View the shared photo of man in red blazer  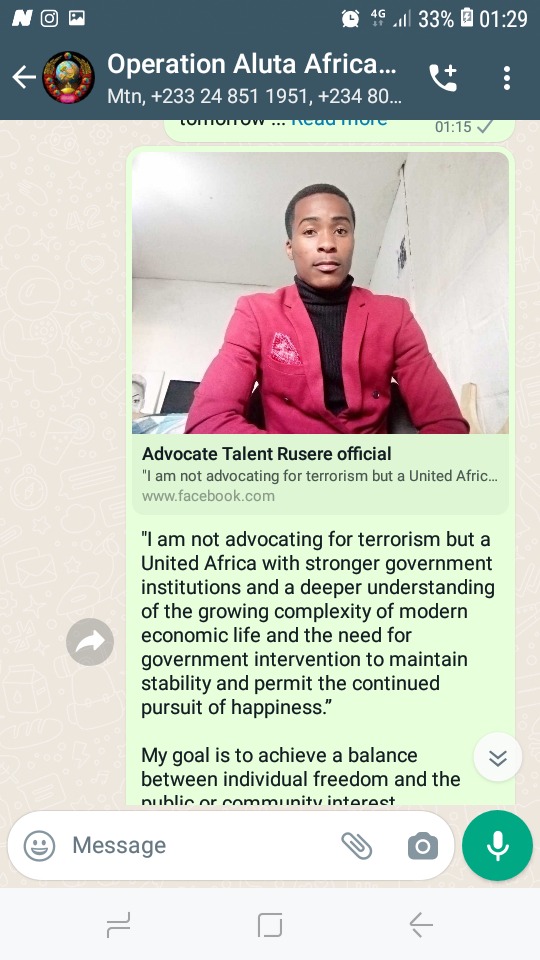click(320, 293)
